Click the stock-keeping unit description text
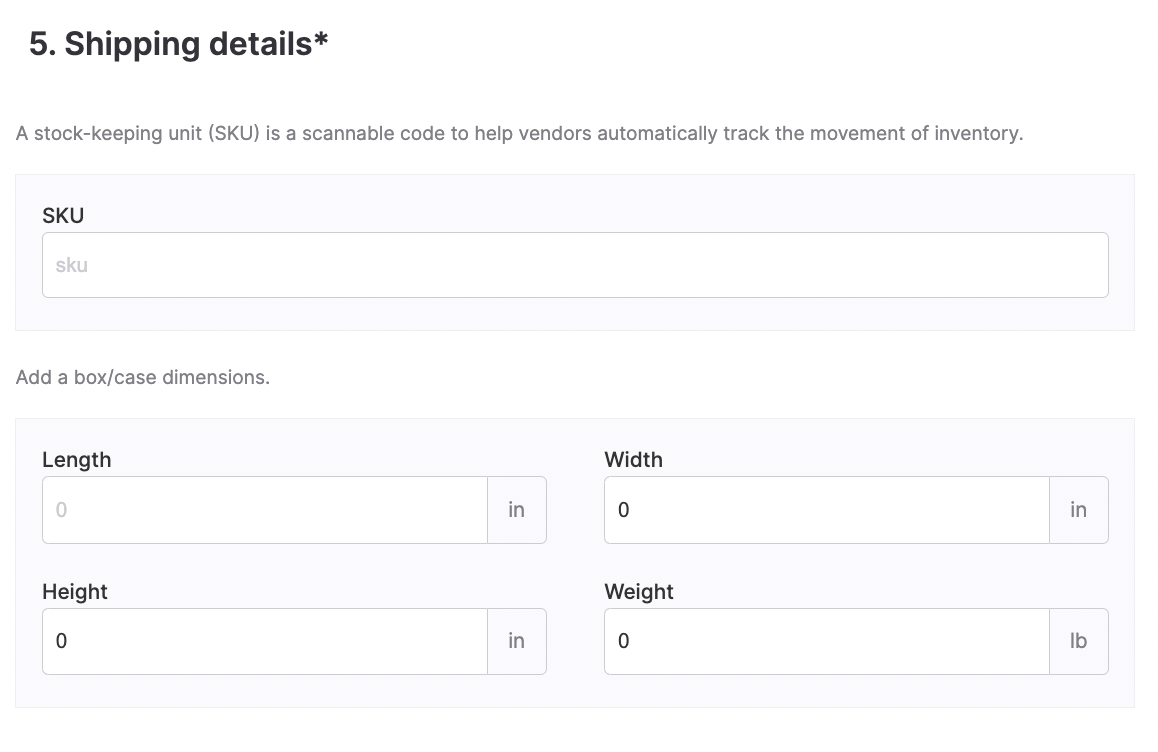This screenshot has width=1158, height=752. pos(519,134)
